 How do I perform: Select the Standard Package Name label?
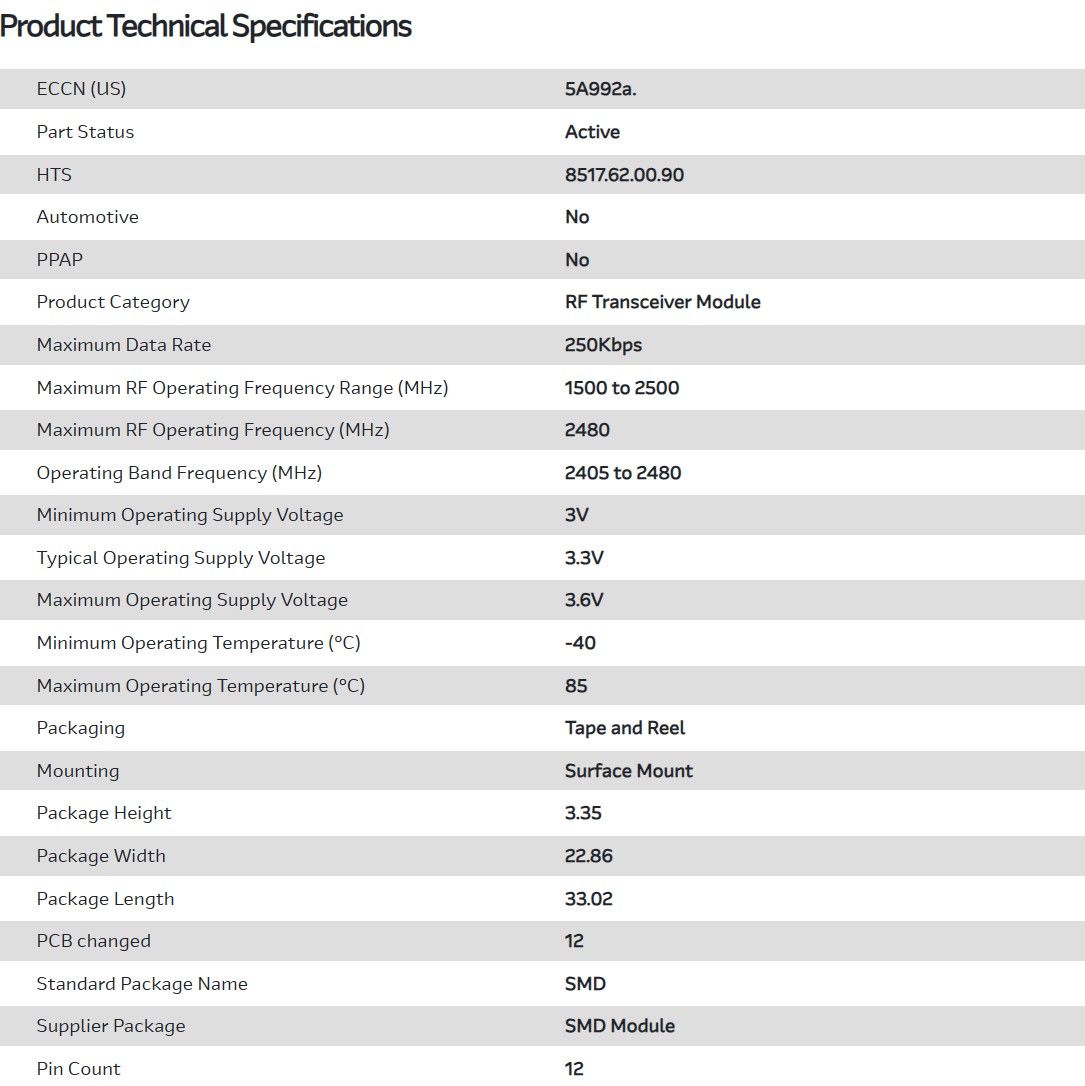pyautogui.click(x=142, y=984)
